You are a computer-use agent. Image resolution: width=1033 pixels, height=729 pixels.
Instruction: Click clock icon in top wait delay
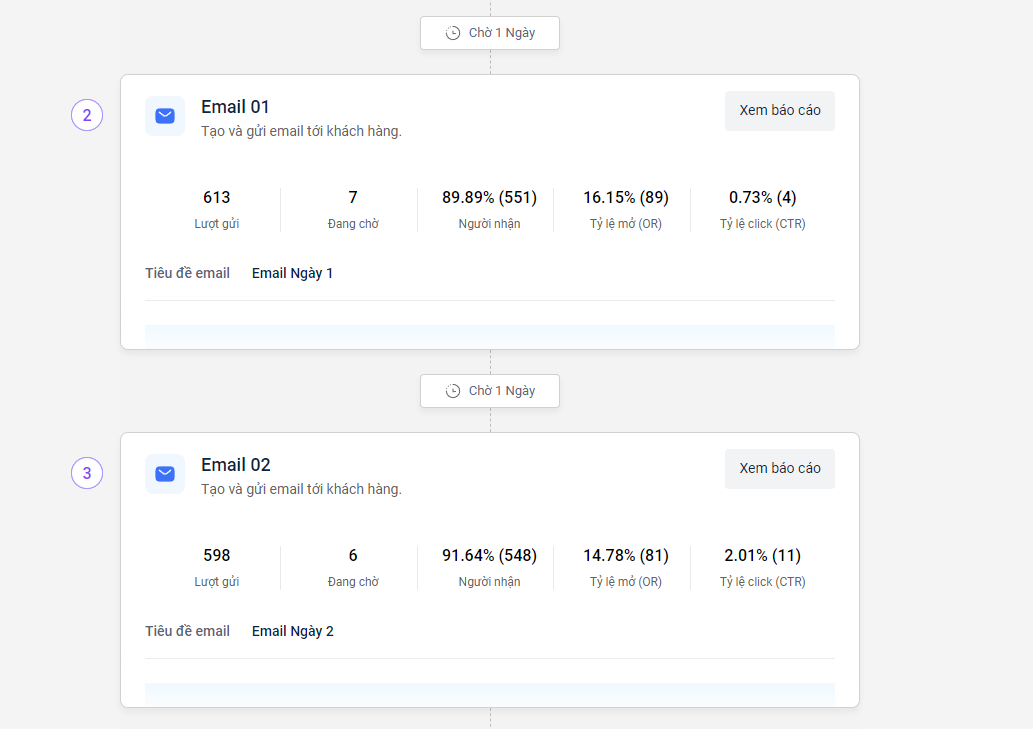click(453, 33)
